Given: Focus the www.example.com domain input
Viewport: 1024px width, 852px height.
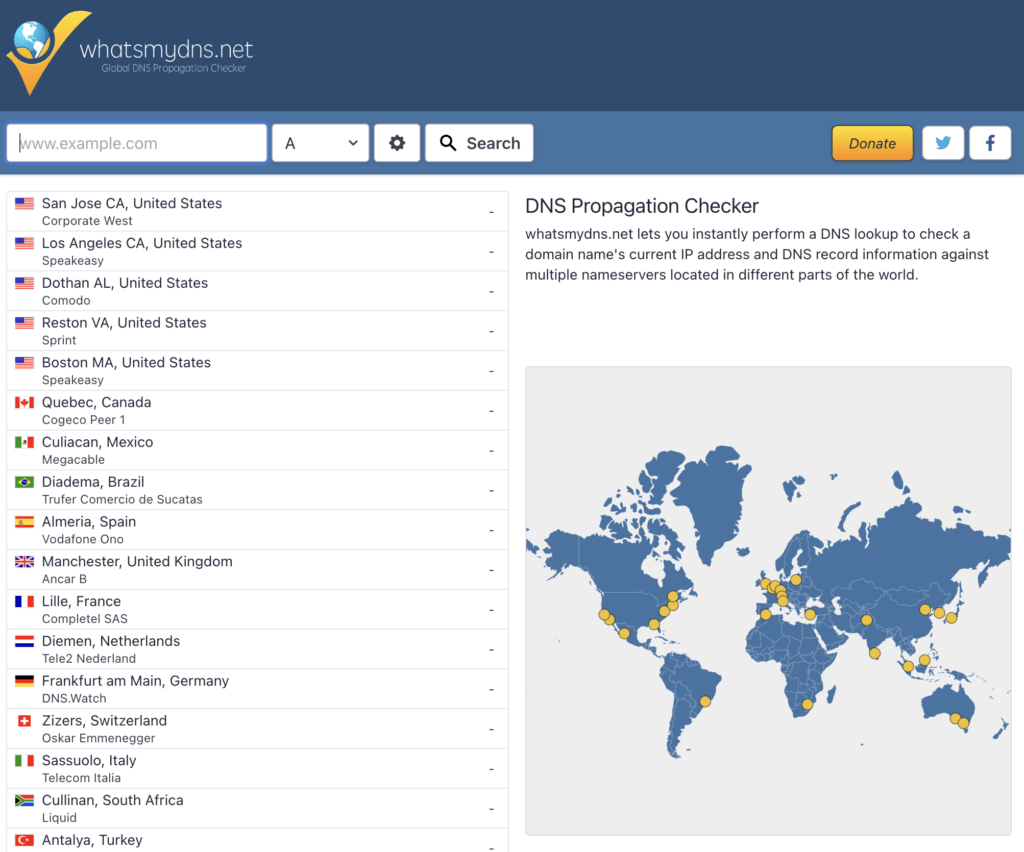Looking at the screenshot, I should pyautogui.click(x=137, y=143).
